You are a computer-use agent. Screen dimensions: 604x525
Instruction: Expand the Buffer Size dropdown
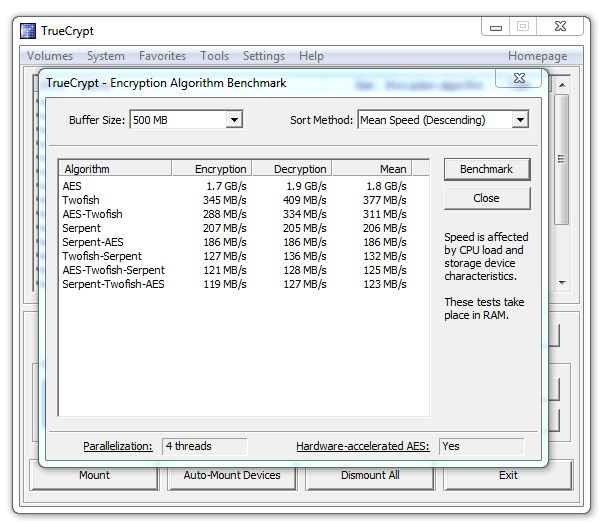coord(234,120)
